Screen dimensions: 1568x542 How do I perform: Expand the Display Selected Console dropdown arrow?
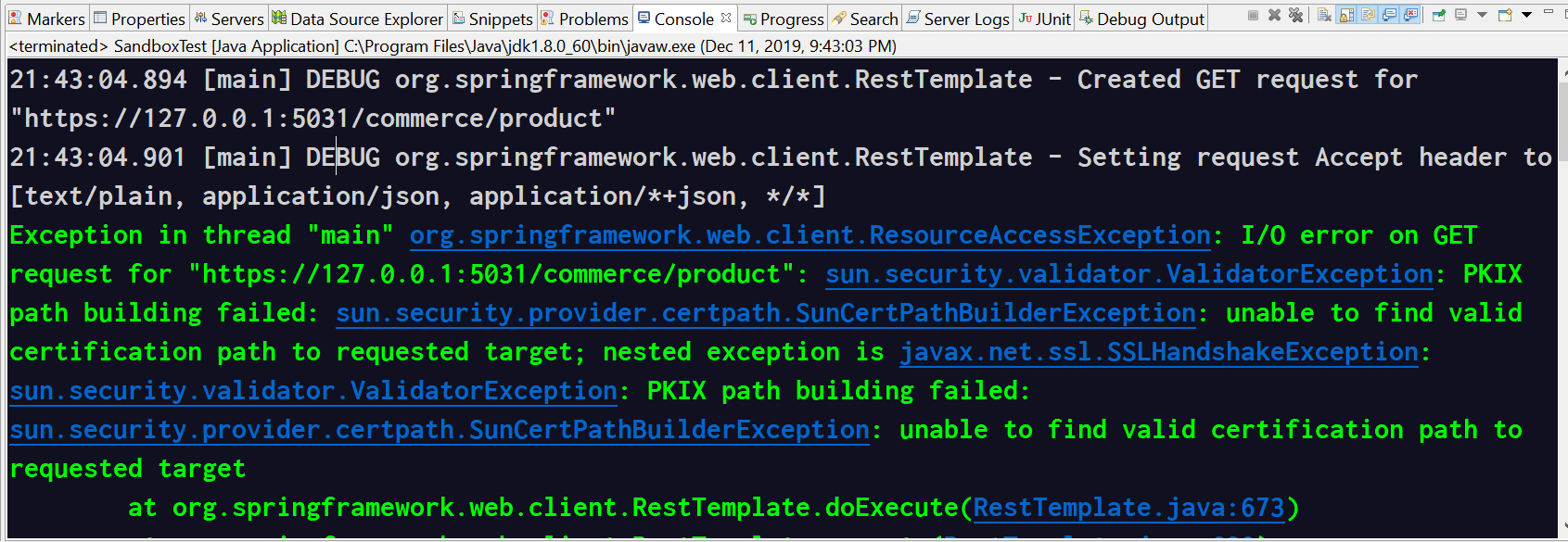[1482, 16]
